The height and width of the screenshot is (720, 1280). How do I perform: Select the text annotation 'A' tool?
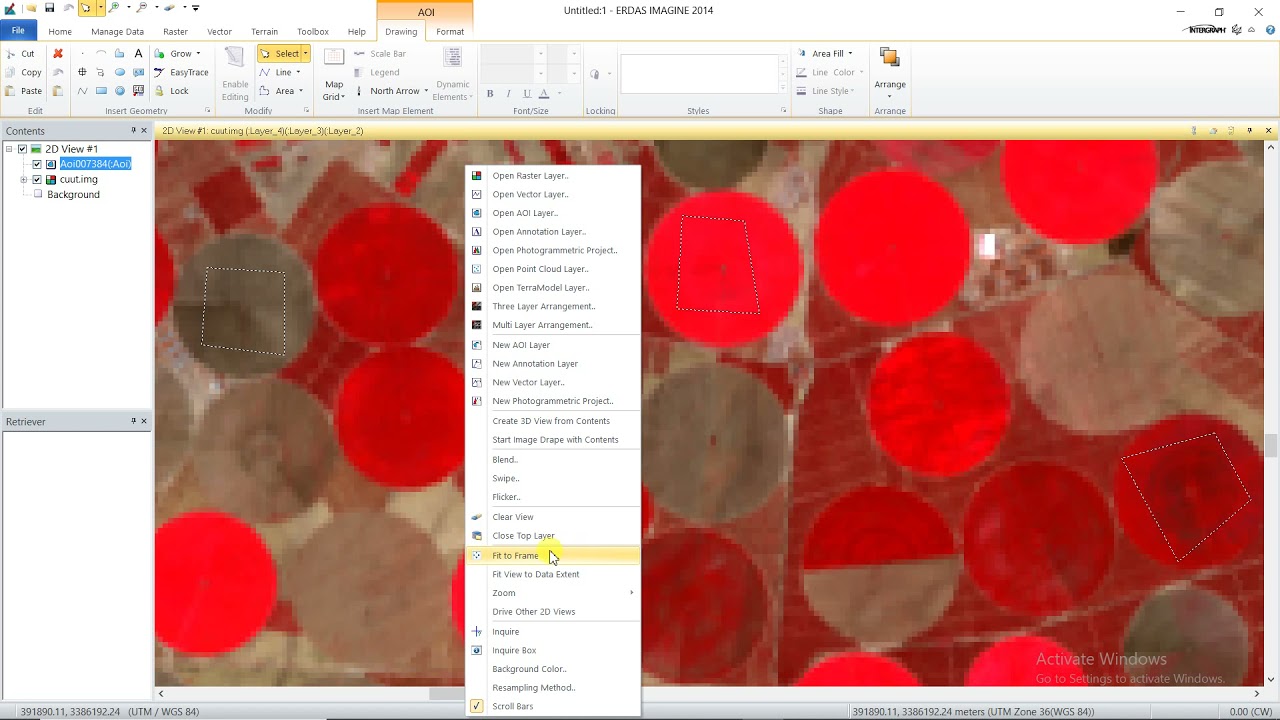click(138, 54)
